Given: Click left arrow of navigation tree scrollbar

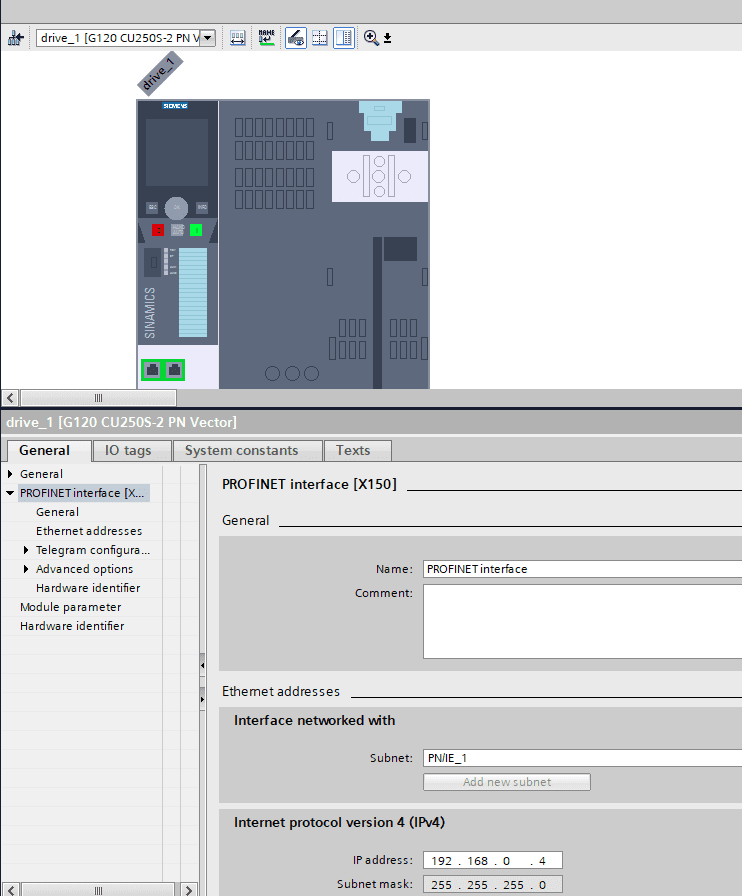Looking at the screenshot, I should pyautogui.click(x=10, y=890).
